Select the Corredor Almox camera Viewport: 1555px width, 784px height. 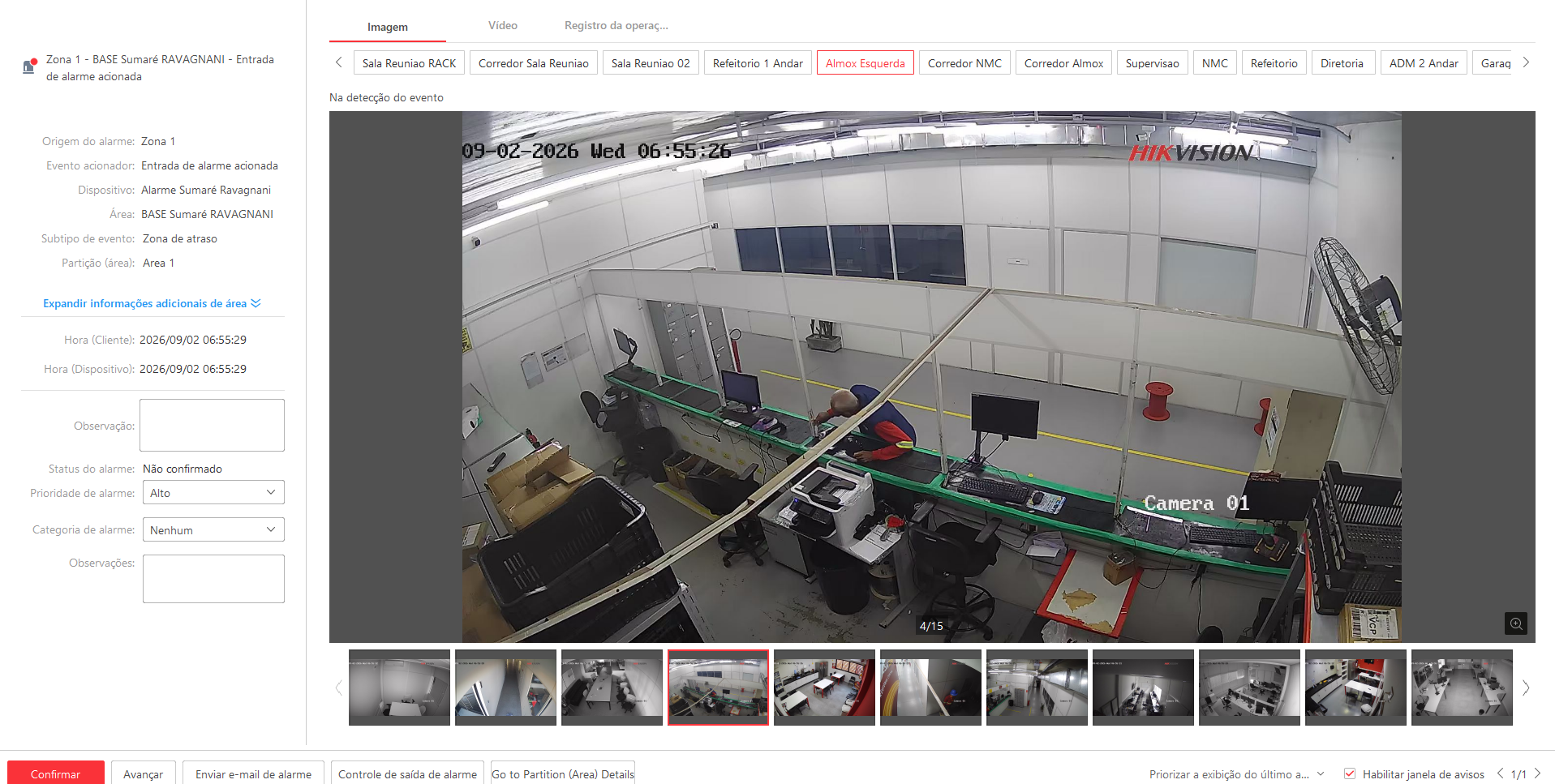click(1063, 63)
